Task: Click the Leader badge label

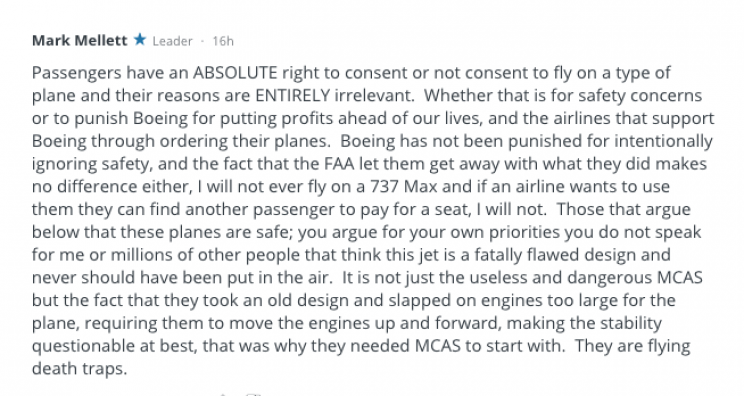Action: [x=172, y=41]
